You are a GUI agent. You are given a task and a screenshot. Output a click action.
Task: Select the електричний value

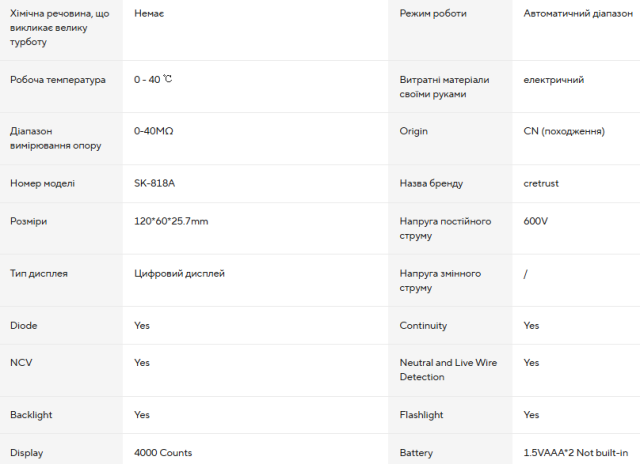click(x=553, y=80)
